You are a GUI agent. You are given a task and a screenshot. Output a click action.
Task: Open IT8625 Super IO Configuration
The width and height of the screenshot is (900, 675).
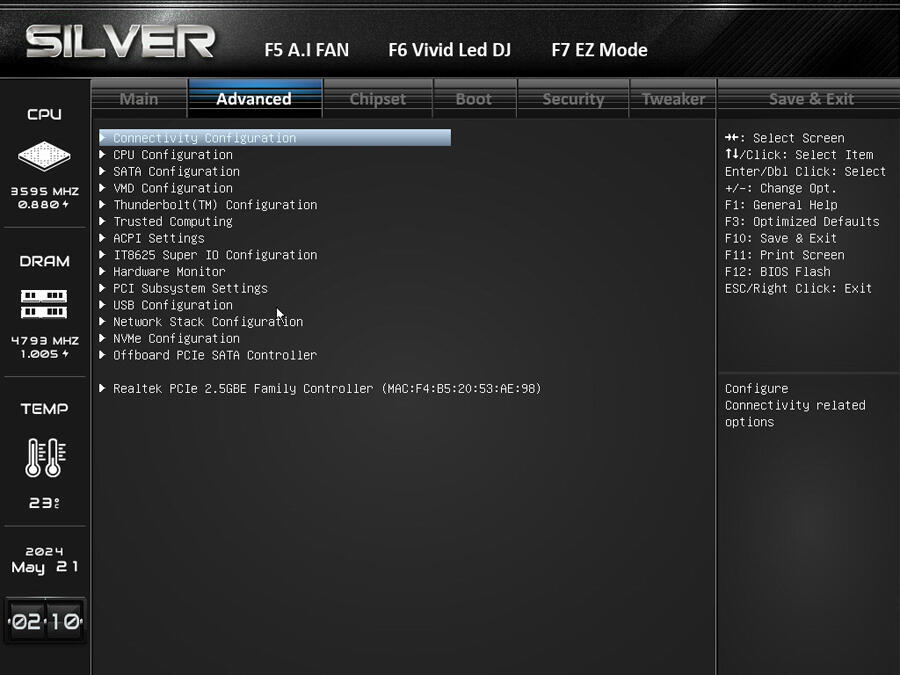click(215, 254)
